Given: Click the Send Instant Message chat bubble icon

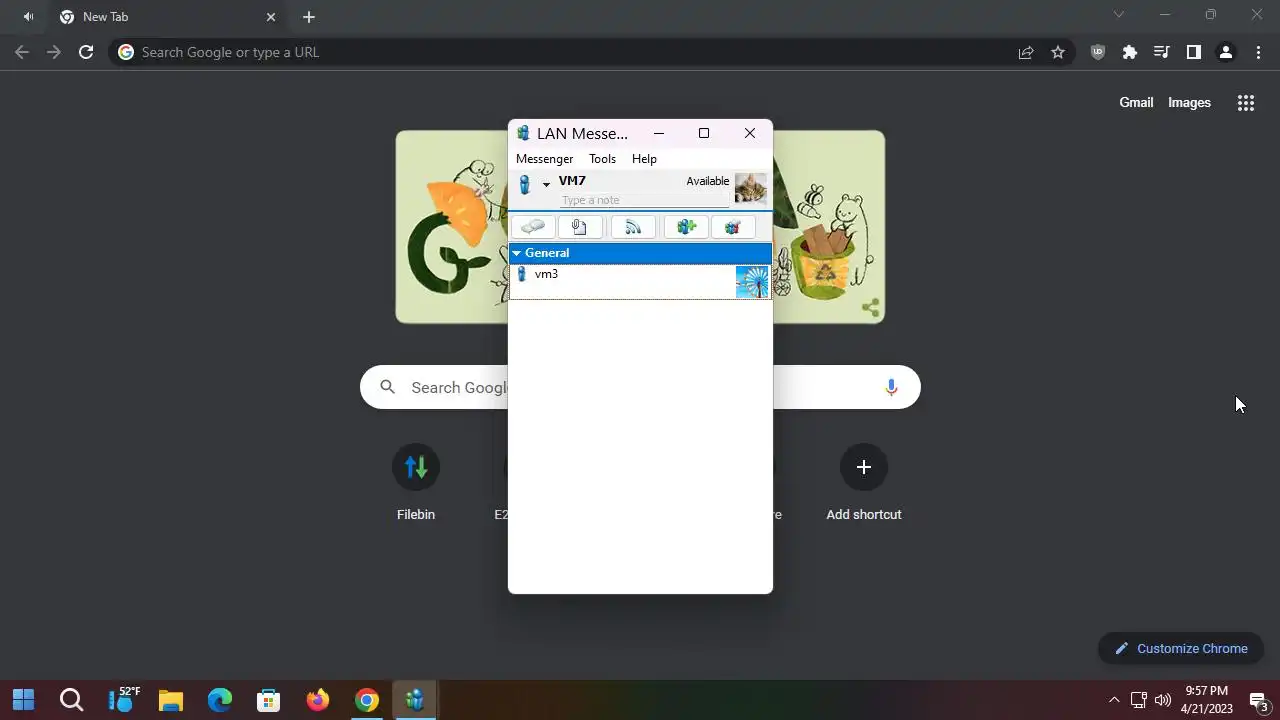Looking at the screenshot, I should 533,227.
